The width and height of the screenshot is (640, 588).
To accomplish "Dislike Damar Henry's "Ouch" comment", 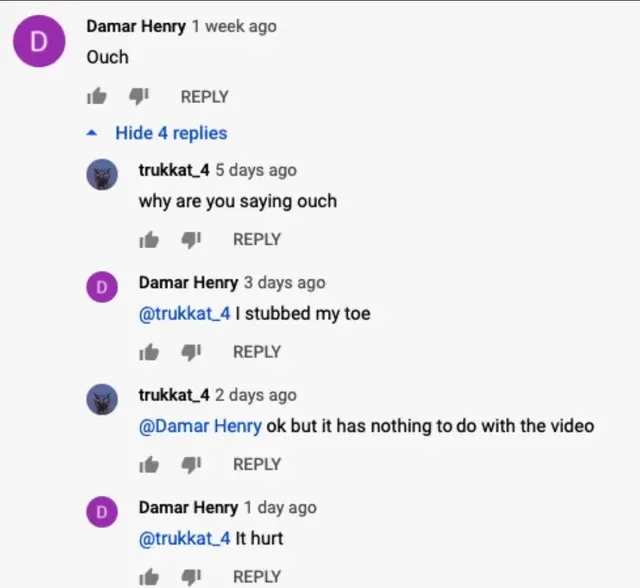I will click(139, 97).
